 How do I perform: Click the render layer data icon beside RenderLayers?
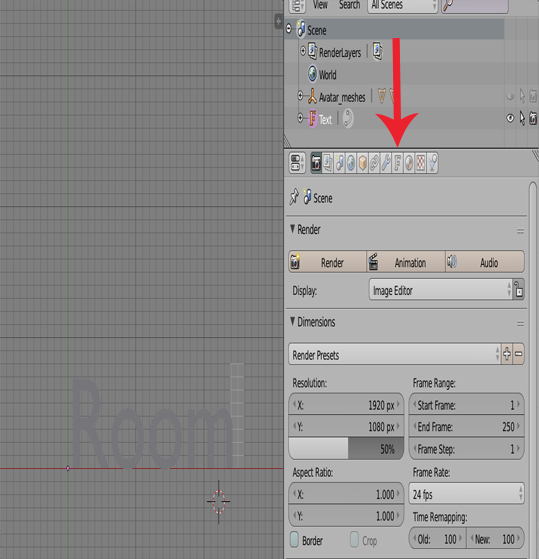[x=378, y=51]
